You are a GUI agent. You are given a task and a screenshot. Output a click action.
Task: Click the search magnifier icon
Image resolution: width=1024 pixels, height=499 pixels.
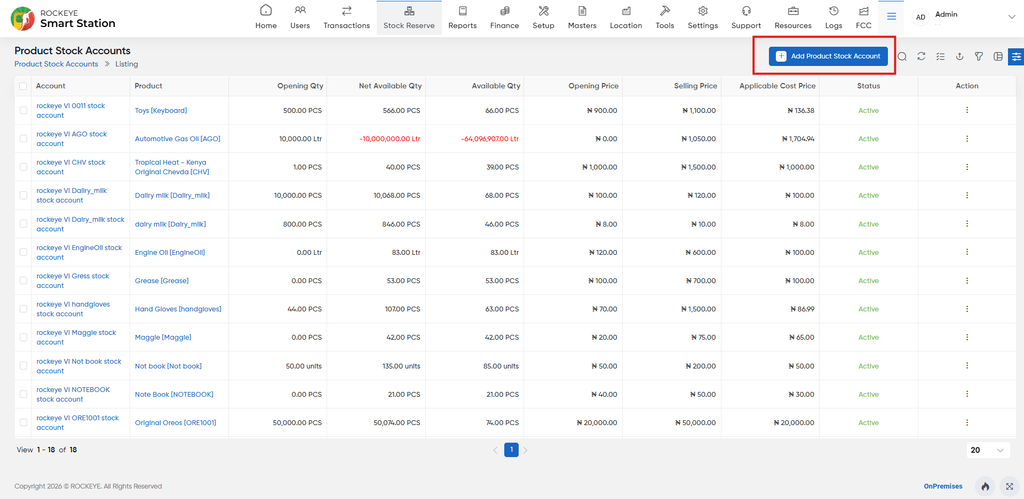pyautogui.click(x=902, y=57)
